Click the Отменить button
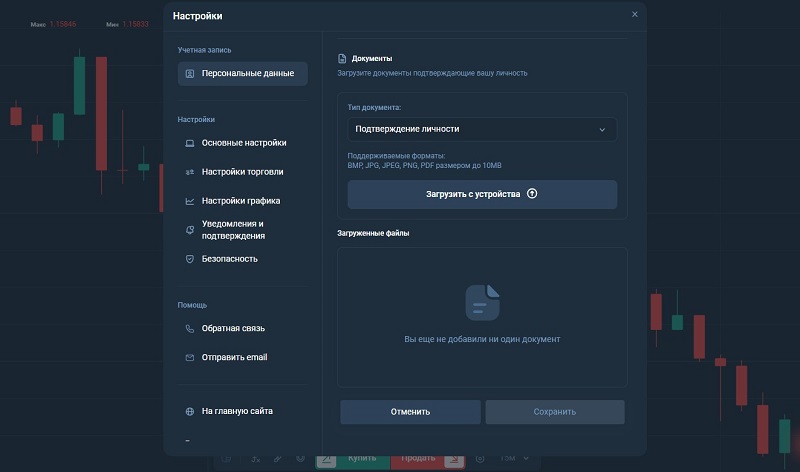800x472 pixels. pos(410,412)
